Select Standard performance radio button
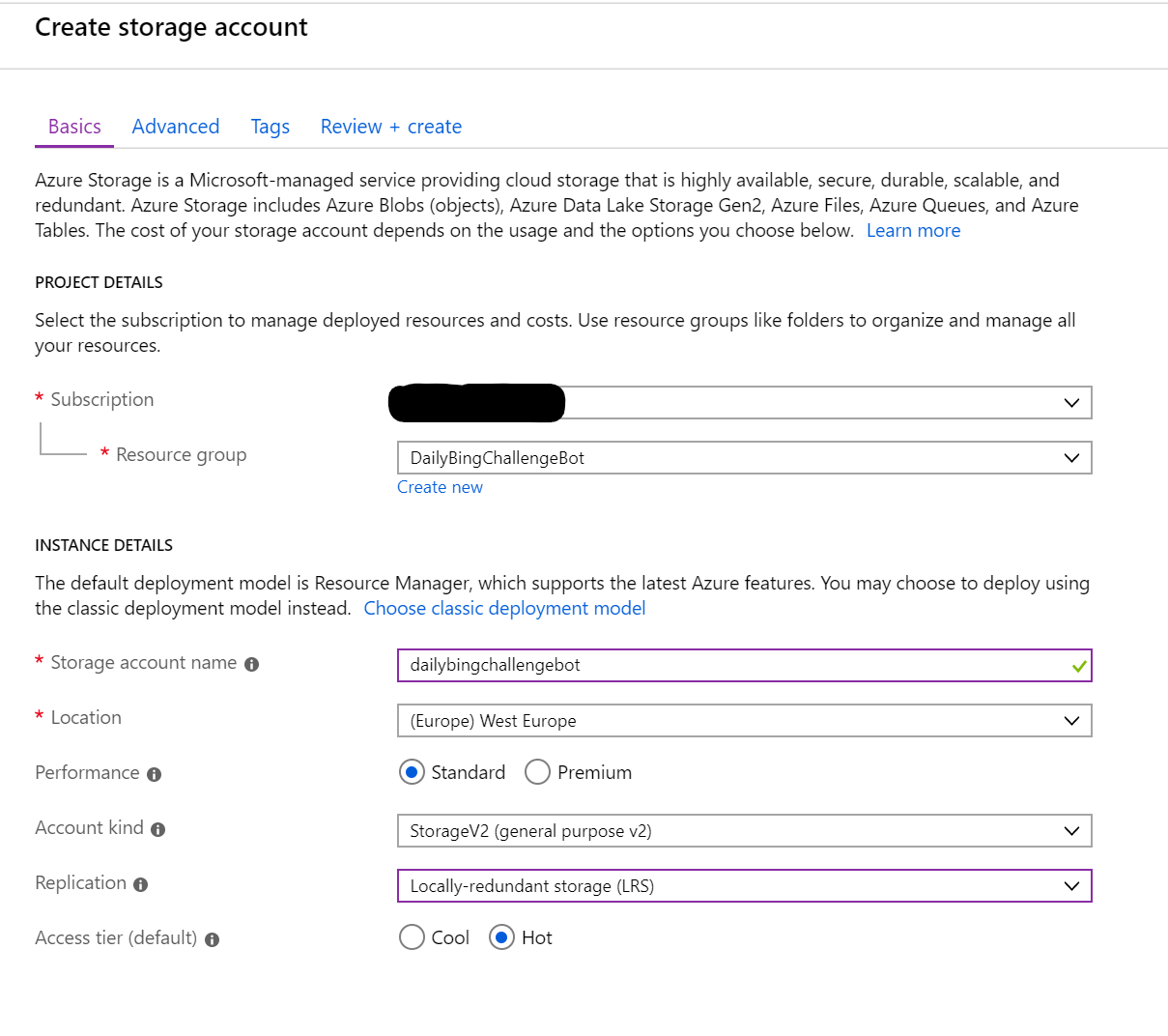The height and width of the screenshot is (1036, 1168). click(412, 772)
